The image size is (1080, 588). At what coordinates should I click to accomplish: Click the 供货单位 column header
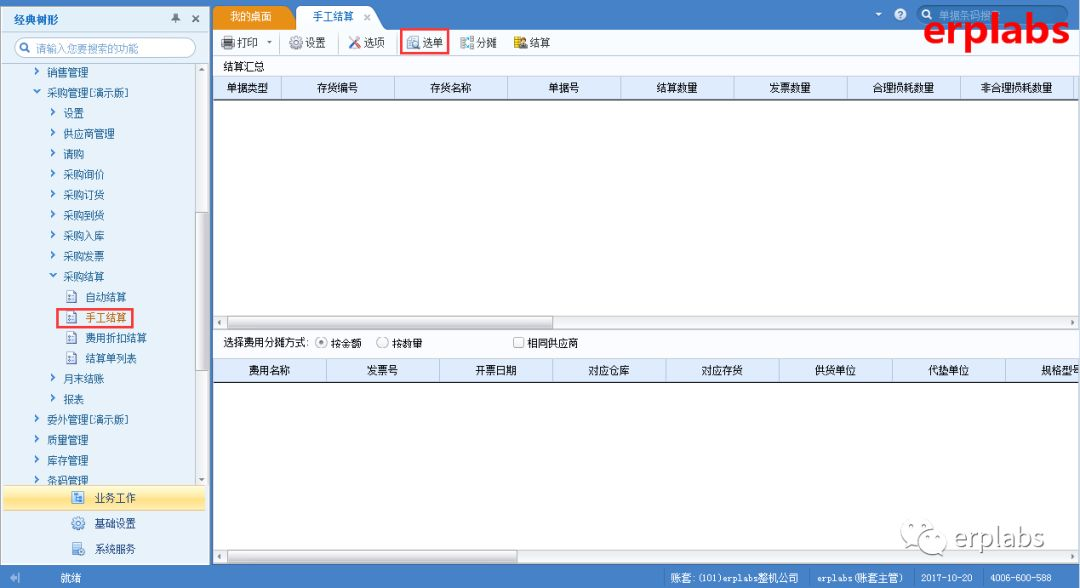coord(835,370)
